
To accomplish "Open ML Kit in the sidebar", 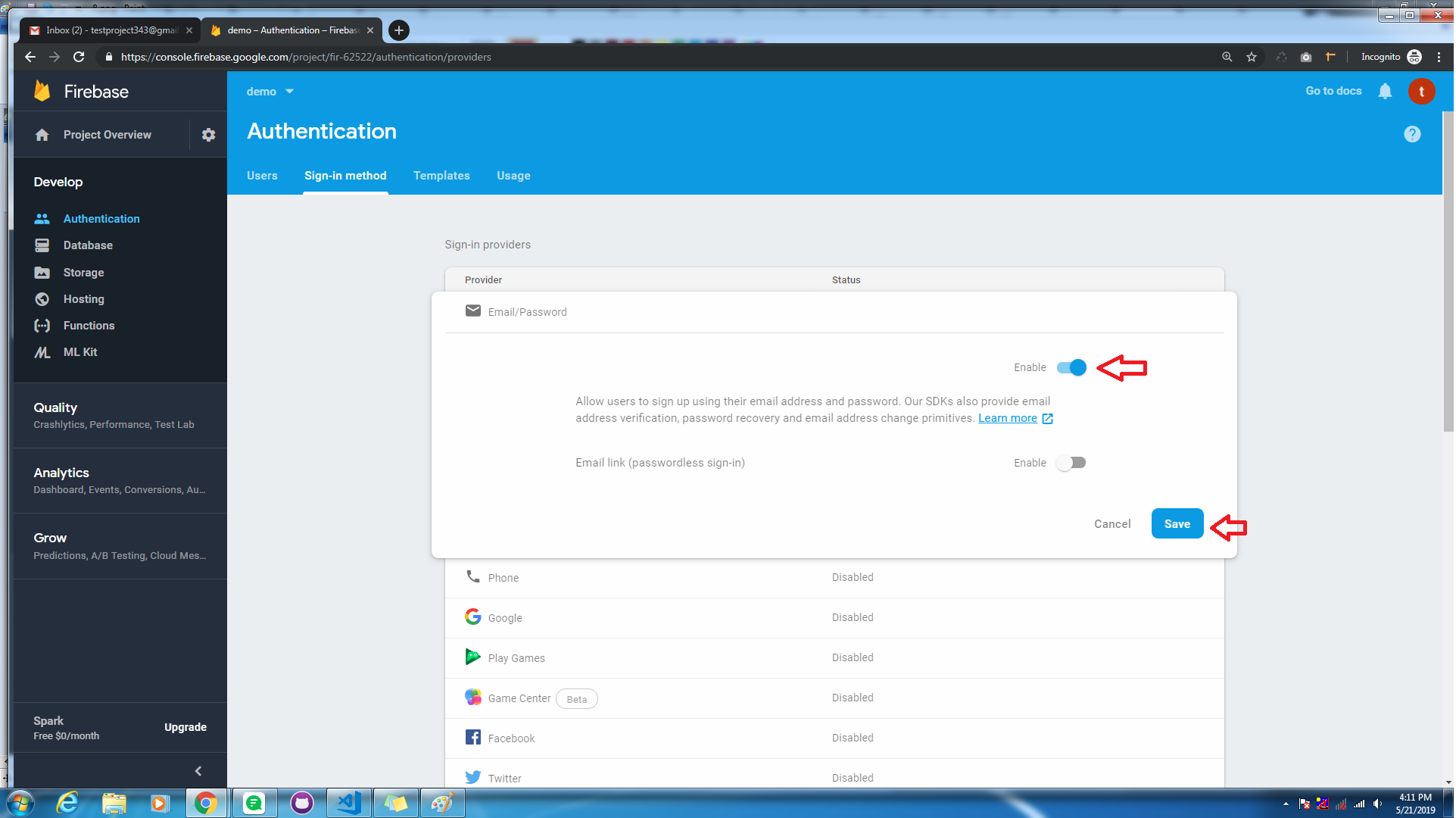I will 80,352.
